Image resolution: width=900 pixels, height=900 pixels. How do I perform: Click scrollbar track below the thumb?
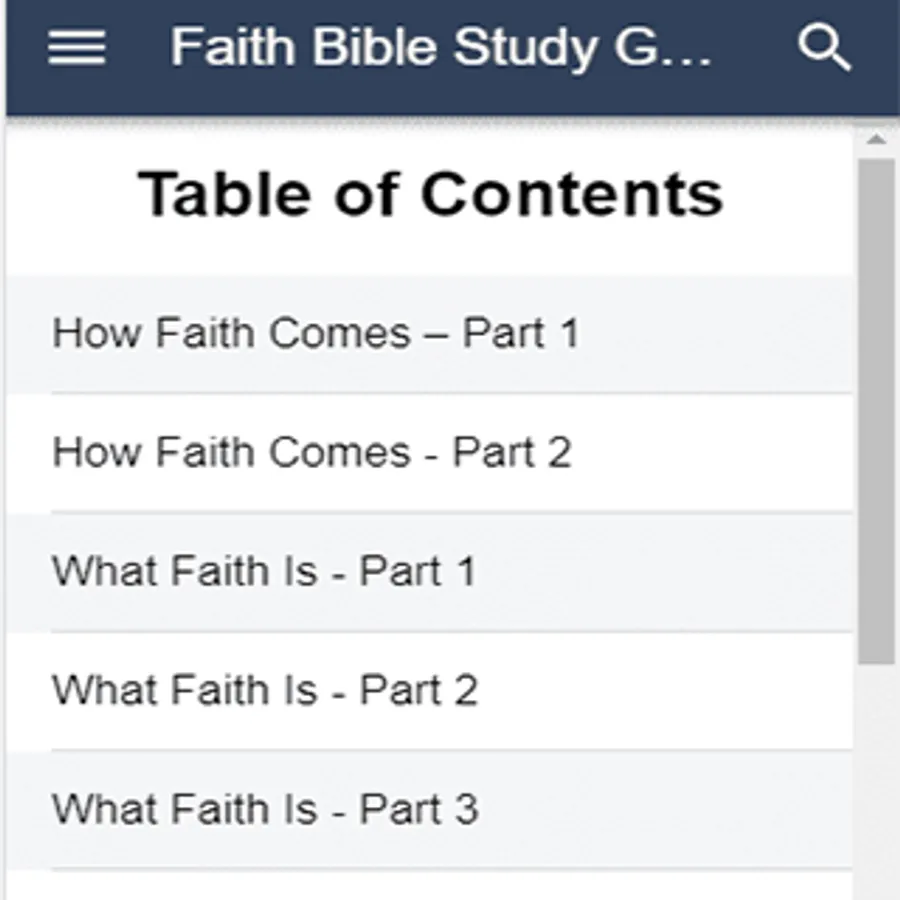876,781
